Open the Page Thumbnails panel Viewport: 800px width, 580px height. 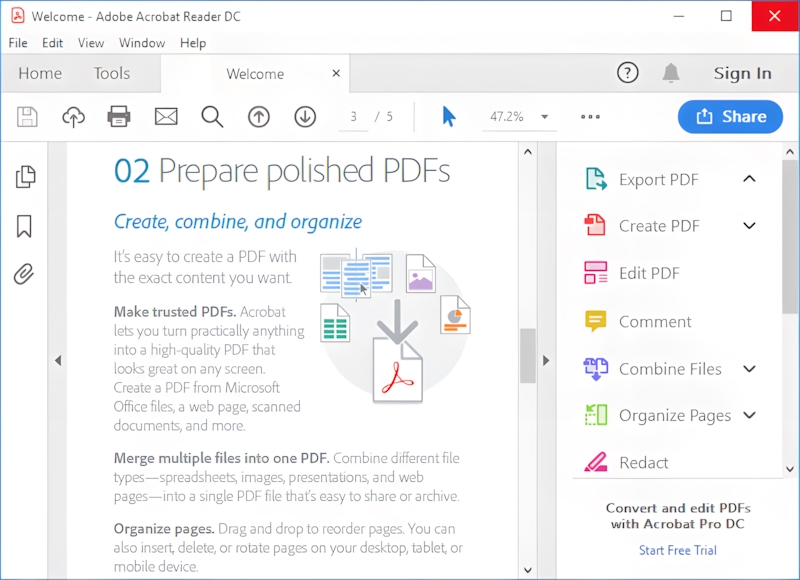26,177
